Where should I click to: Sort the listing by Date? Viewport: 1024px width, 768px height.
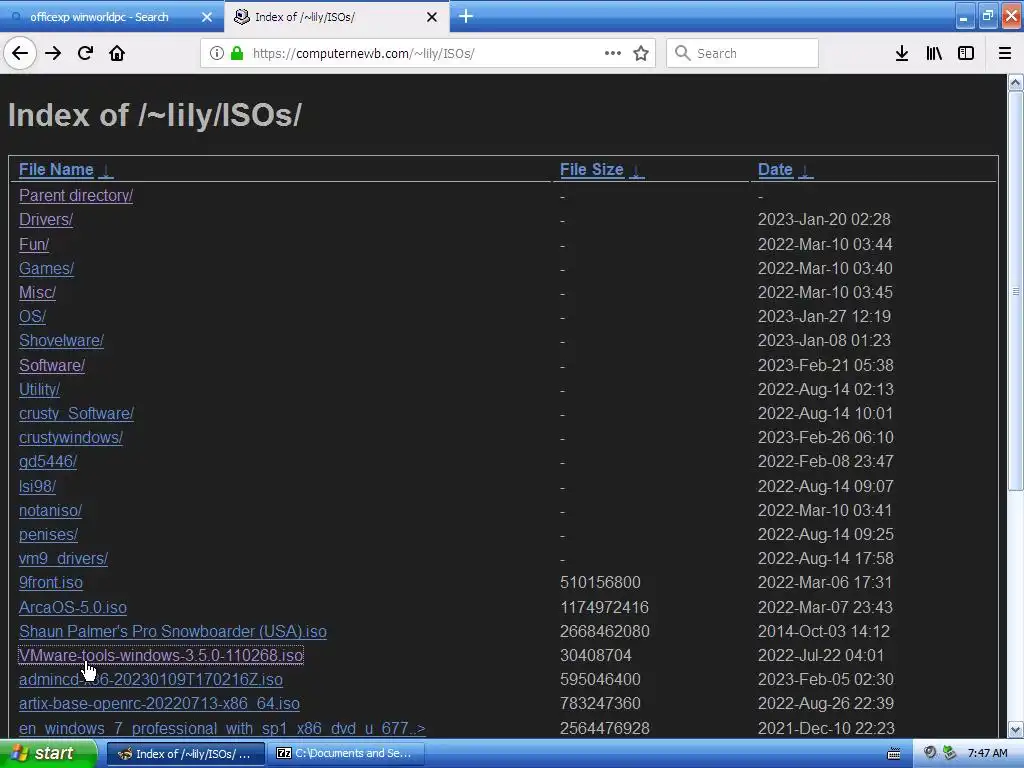[775, 170]
